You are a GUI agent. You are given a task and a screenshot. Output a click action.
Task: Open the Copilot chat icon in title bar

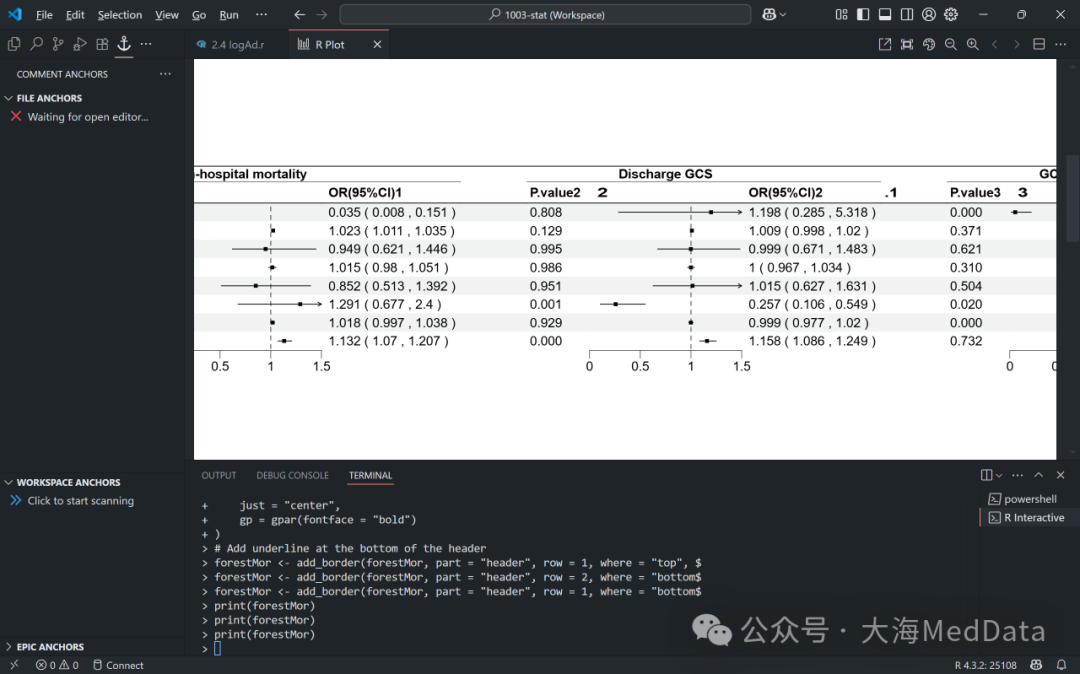pos(769,14)
